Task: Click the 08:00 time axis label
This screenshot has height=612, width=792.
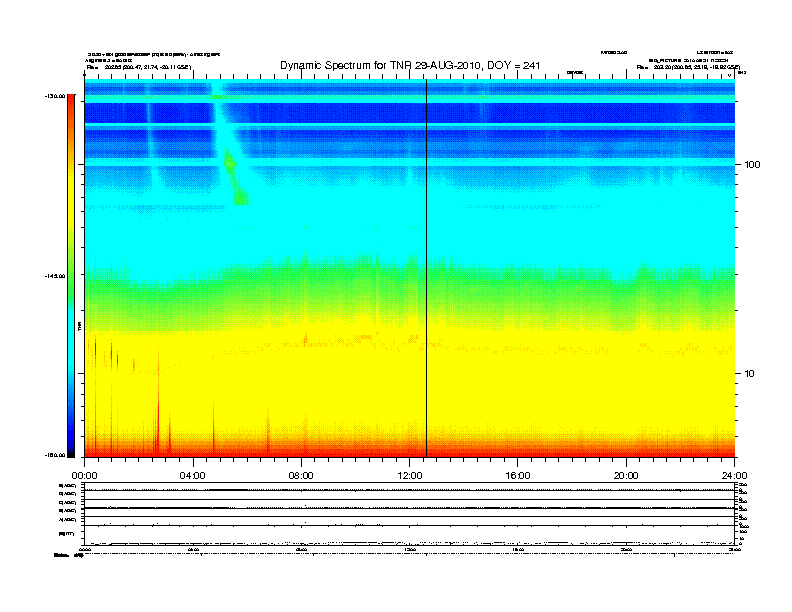Action: pos(301,476)
